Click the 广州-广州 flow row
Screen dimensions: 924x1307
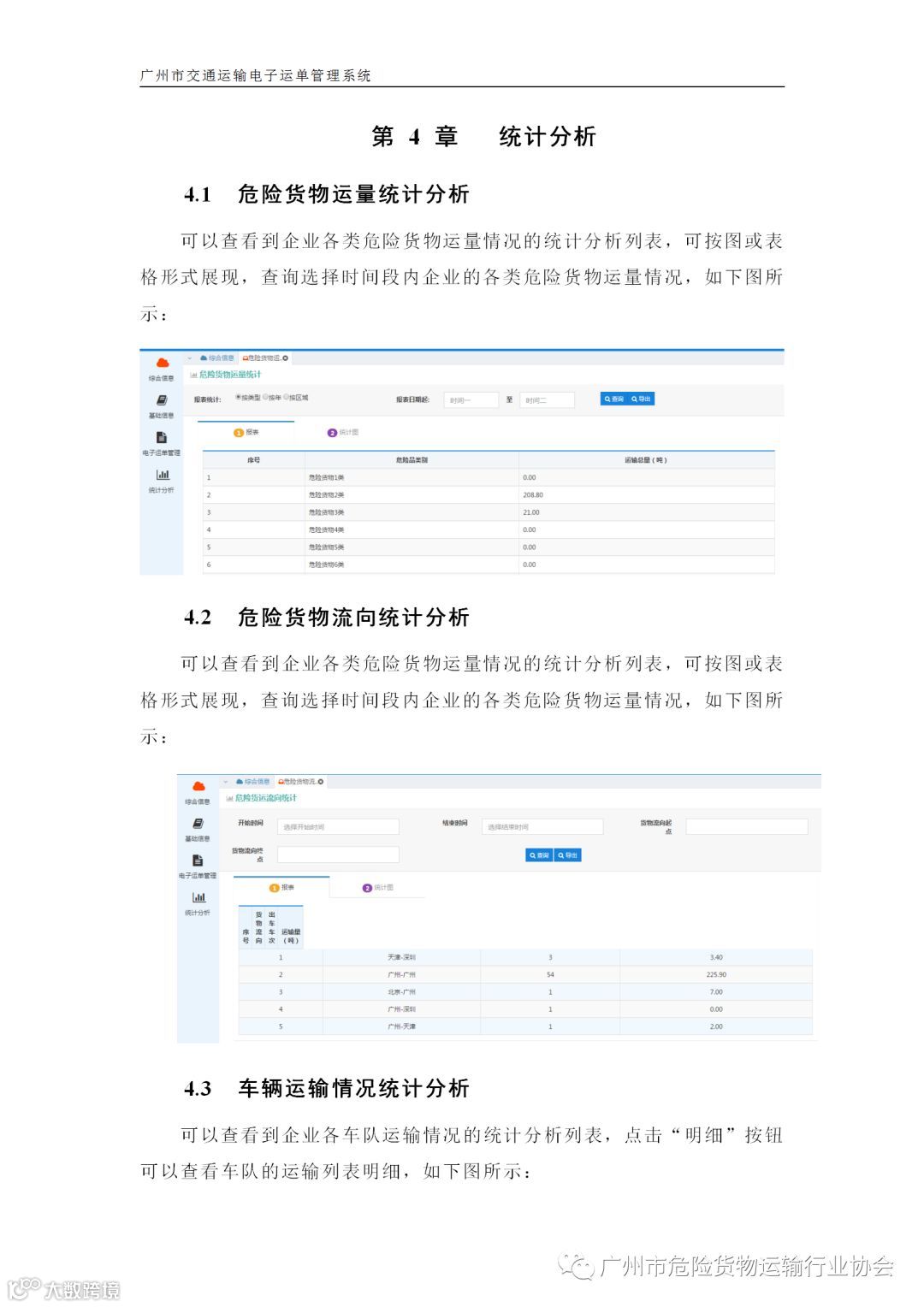point(525,975)
